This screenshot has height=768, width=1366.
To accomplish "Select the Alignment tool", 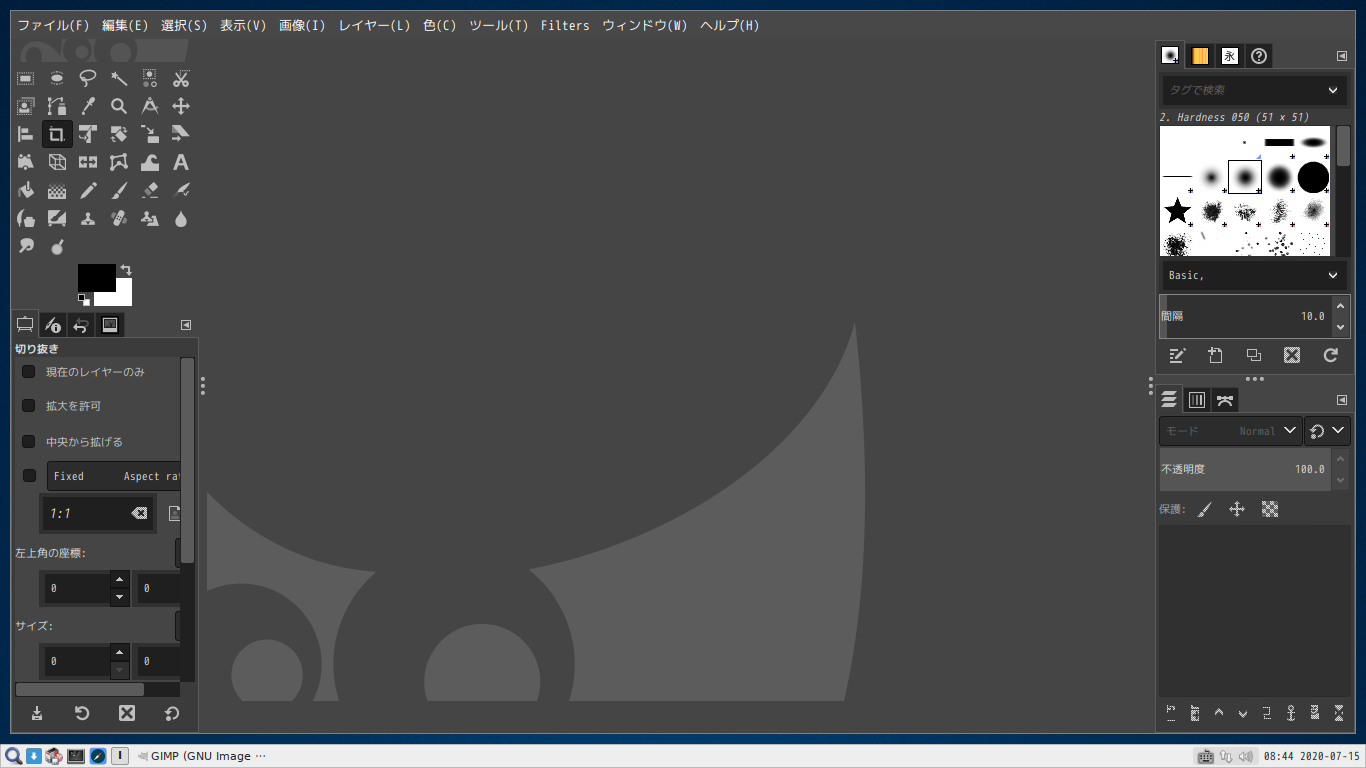I will [26, 134].
